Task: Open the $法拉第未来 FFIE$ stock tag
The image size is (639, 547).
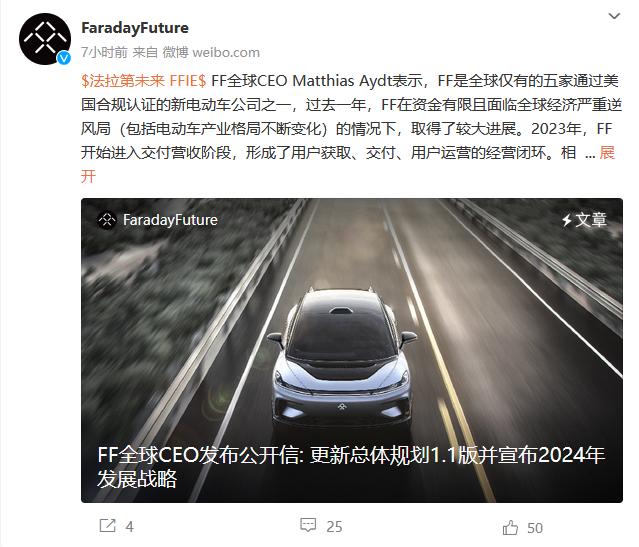Action: 143,81
